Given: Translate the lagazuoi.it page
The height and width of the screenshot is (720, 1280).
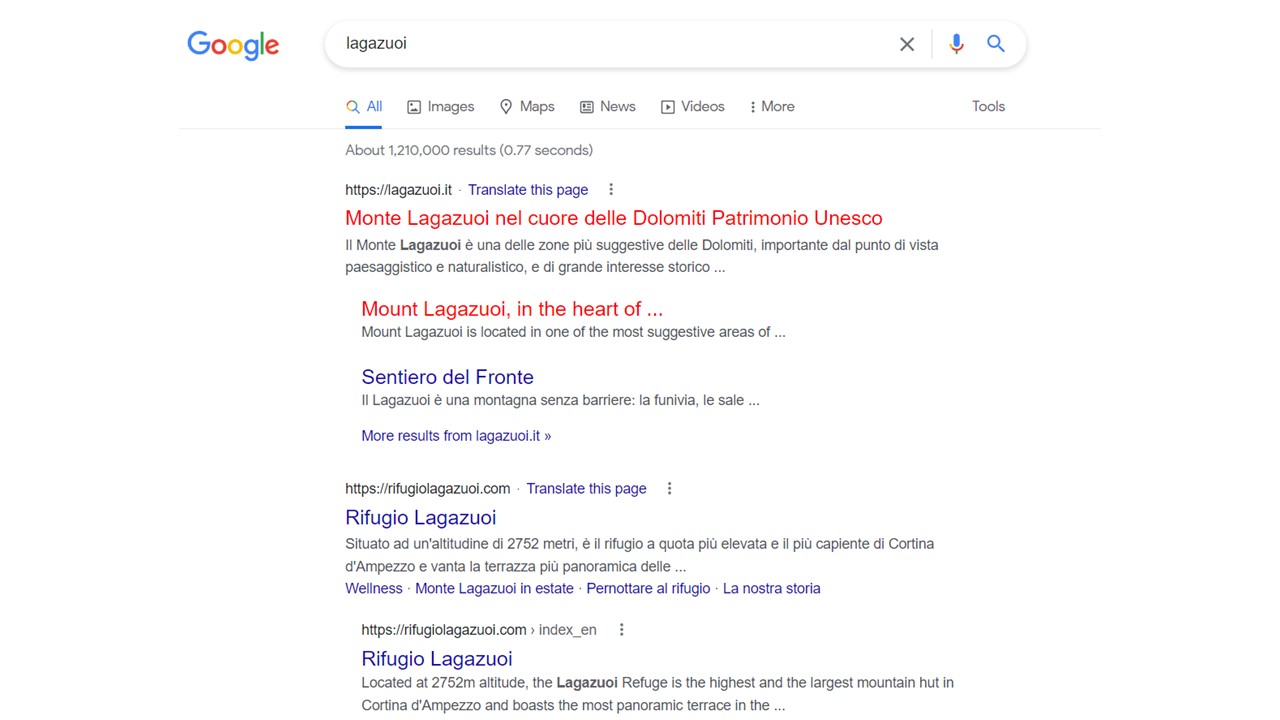Looking at the screenshot, I should [x=528, y=190].
